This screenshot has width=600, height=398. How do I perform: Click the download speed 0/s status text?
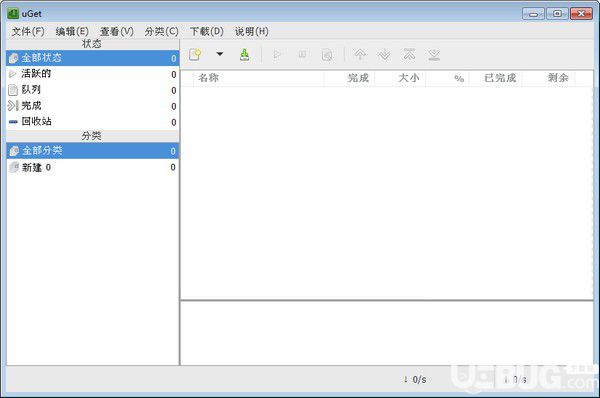click(415, 379)
